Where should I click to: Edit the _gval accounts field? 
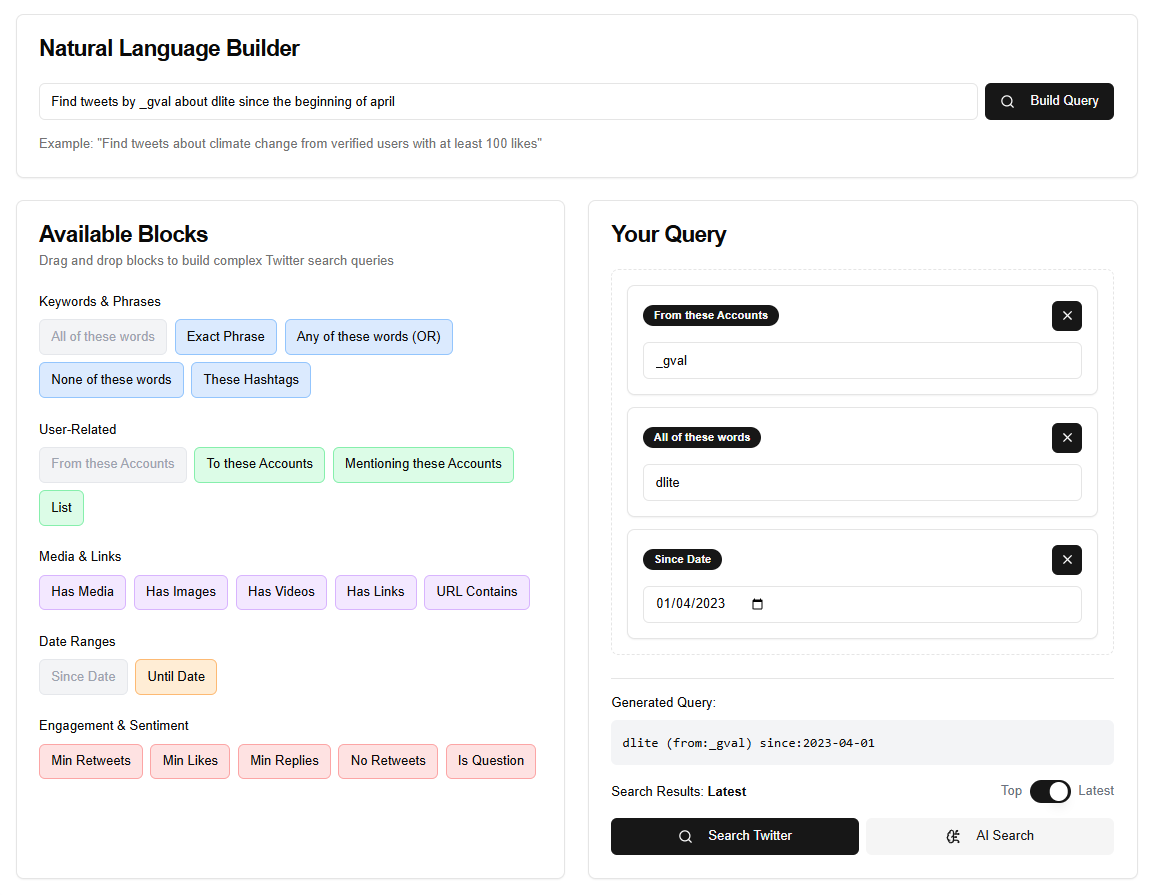(x=862, y=360)
